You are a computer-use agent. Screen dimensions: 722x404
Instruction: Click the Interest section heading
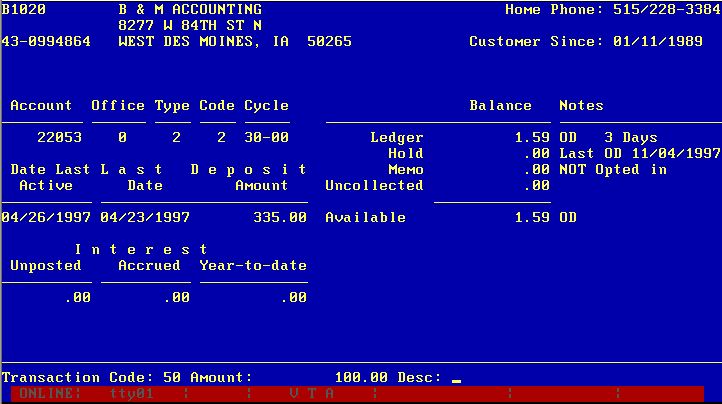pos(141,249)
